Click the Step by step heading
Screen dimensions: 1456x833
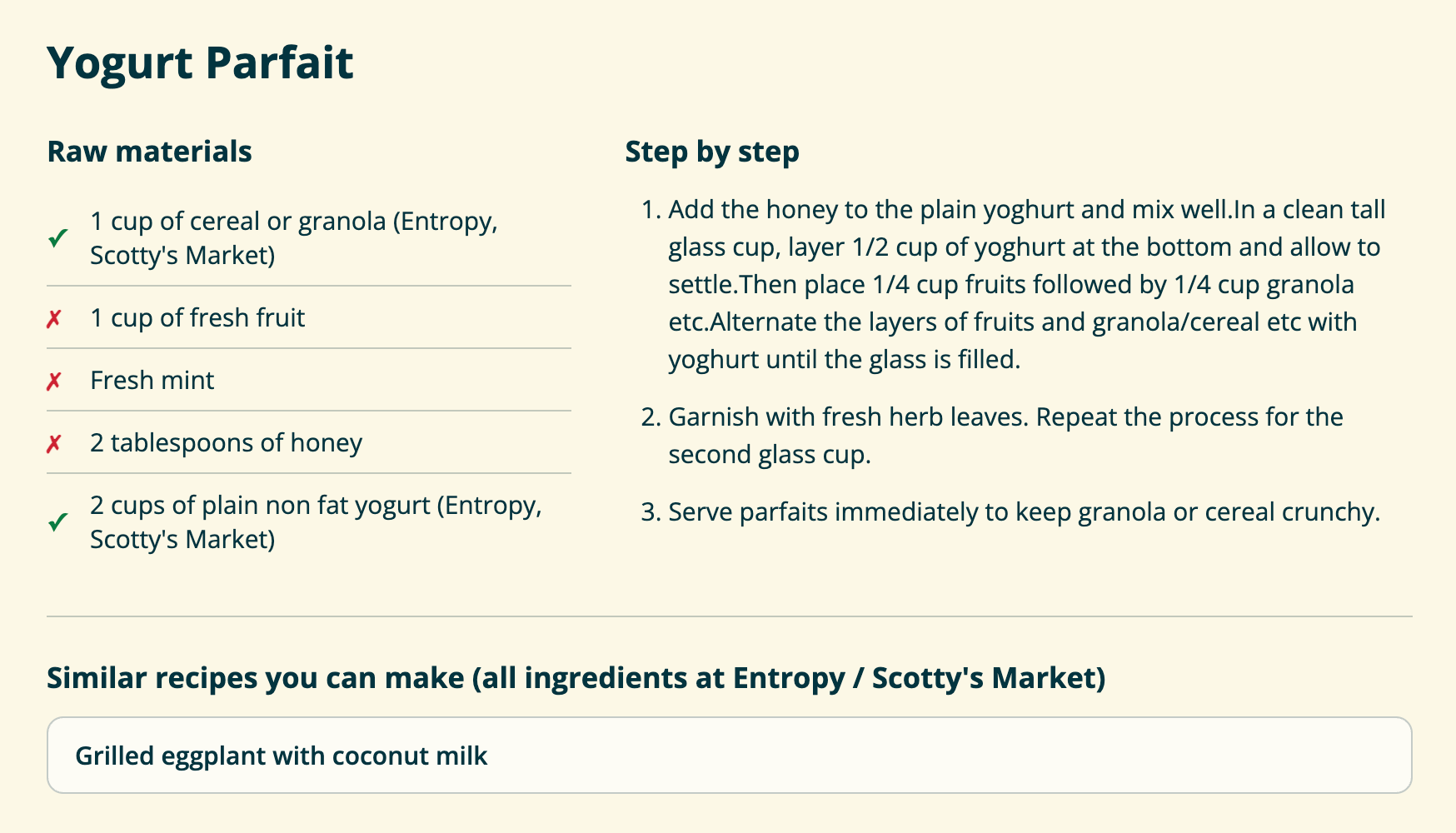(711, 152)
